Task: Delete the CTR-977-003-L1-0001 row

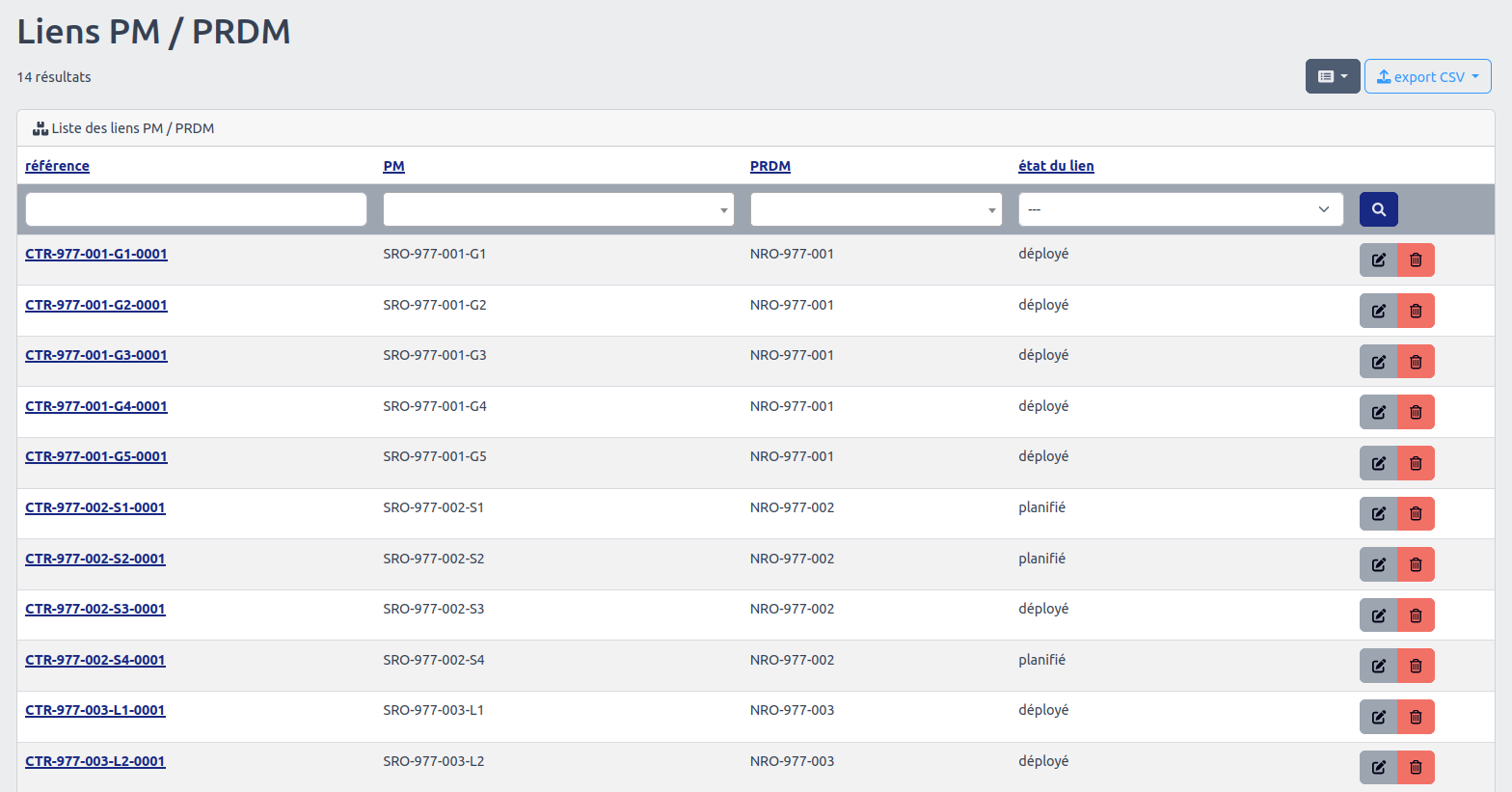Action: [x=1416, y=717]
